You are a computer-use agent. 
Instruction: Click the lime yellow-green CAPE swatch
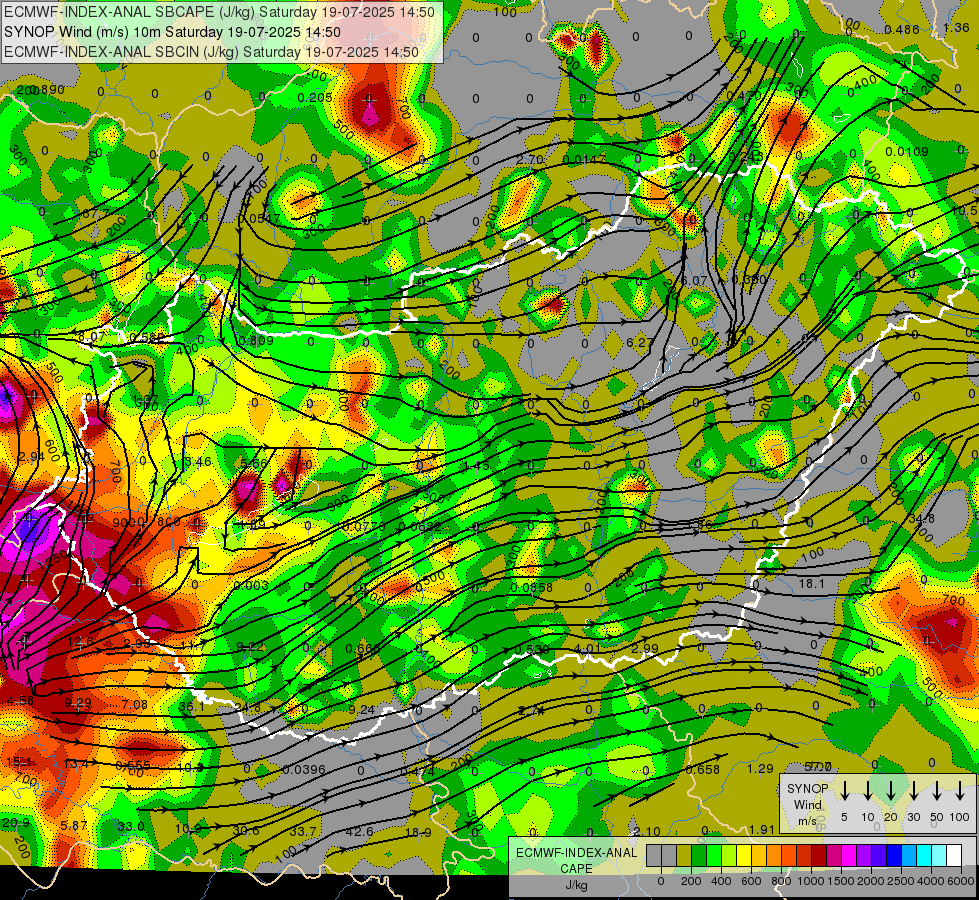pyautogui.click(x=729, y=855)
